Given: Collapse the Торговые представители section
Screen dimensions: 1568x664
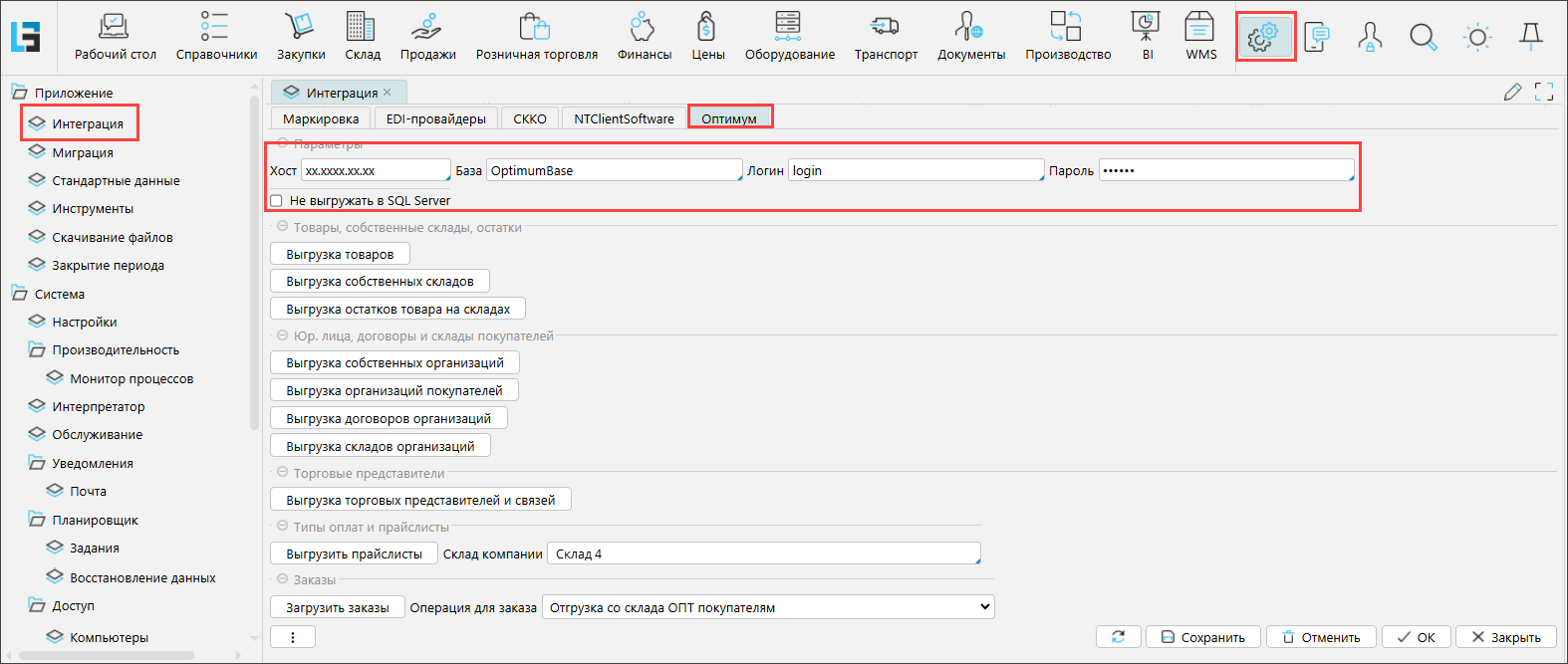Looking at the screenshot, I should coord(283,473).
